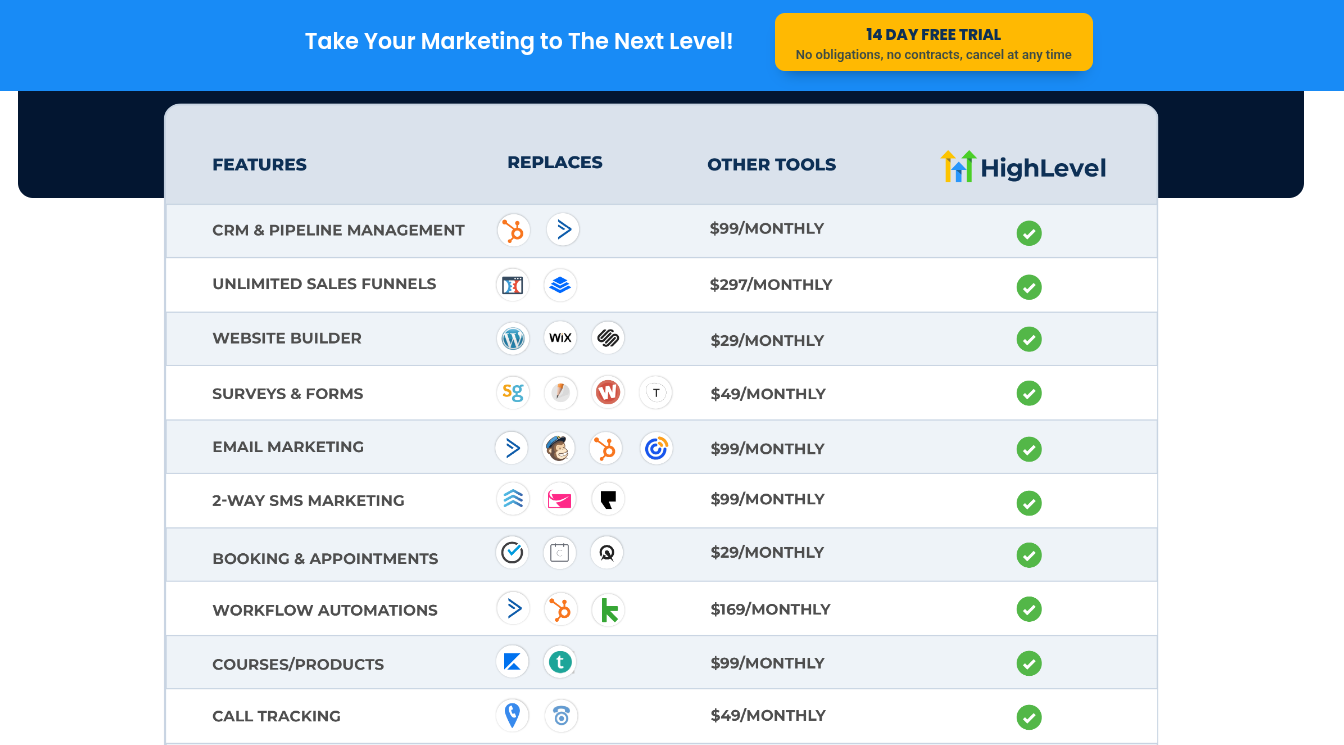Click green checkmark for Website Builder

click(x=1029, y=339)
